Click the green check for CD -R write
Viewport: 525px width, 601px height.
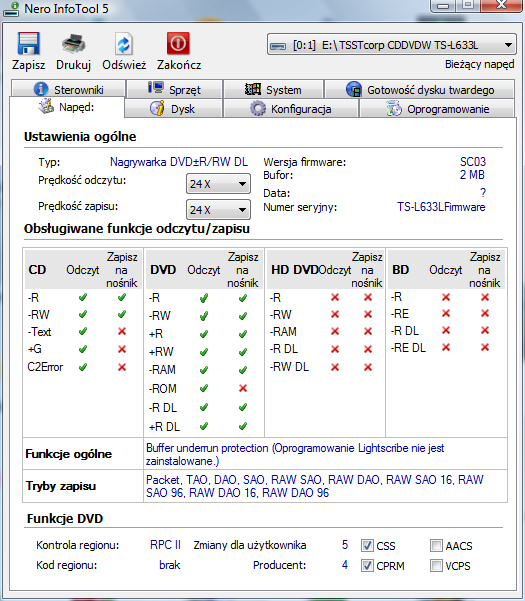122,297
